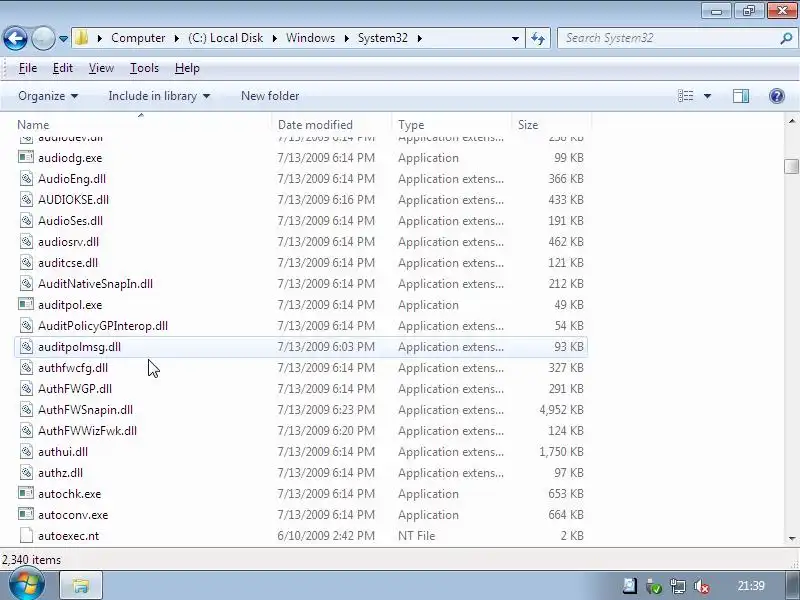Click the Windows breadcrumb segment
The height and width of the screenshot is (600, 800).
tap(310, 38)
